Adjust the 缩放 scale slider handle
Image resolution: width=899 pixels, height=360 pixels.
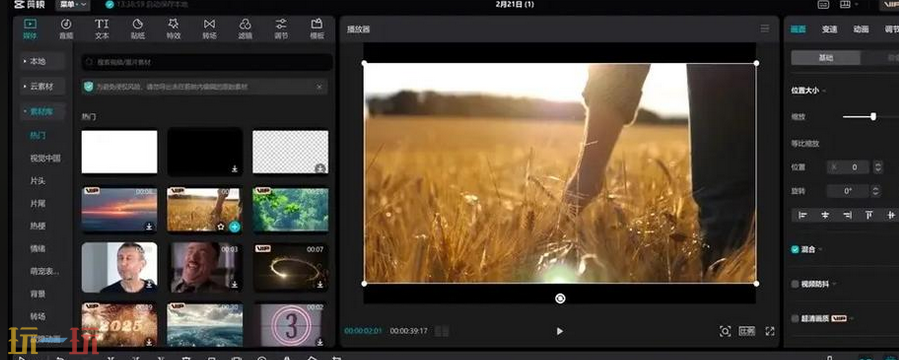873,116
